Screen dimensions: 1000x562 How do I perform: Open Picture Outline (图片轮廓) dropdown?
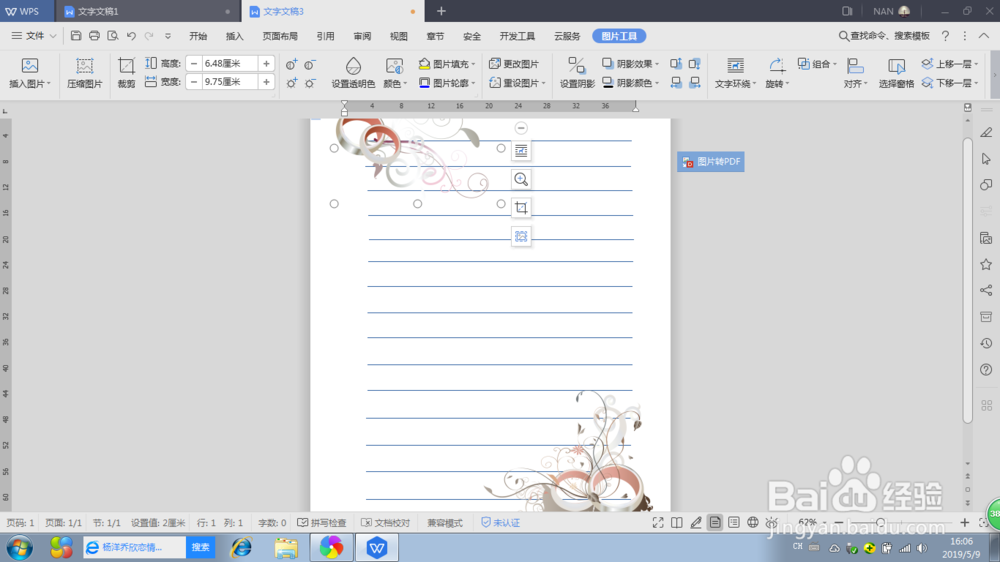click(447, 83)
